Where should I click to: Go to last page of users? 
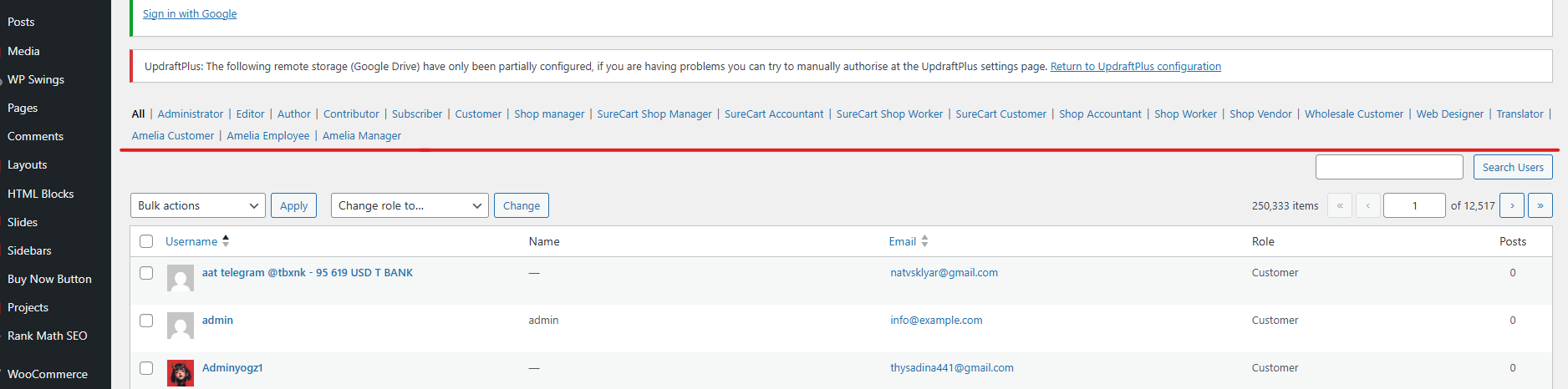coord(1540,205)
